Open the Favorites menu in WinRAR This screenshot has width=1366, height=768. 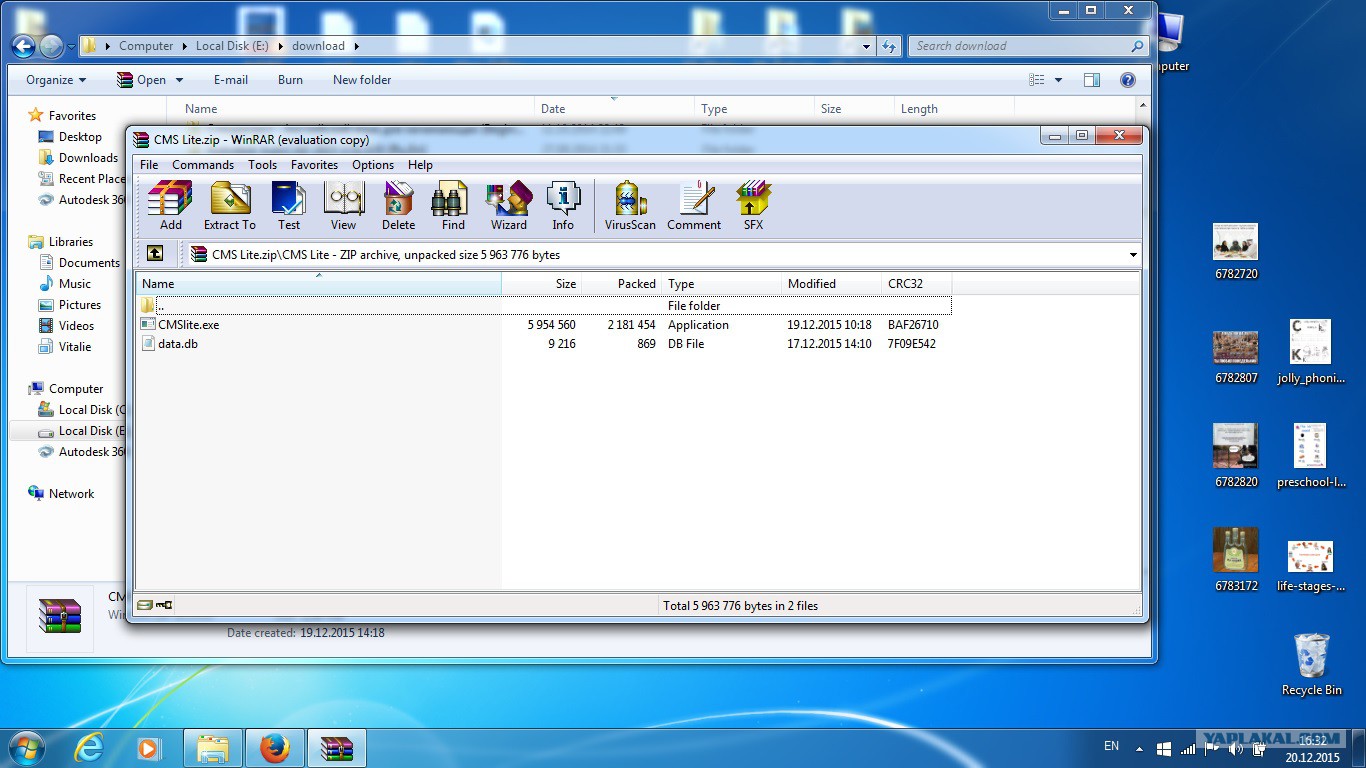pos(314,165)
